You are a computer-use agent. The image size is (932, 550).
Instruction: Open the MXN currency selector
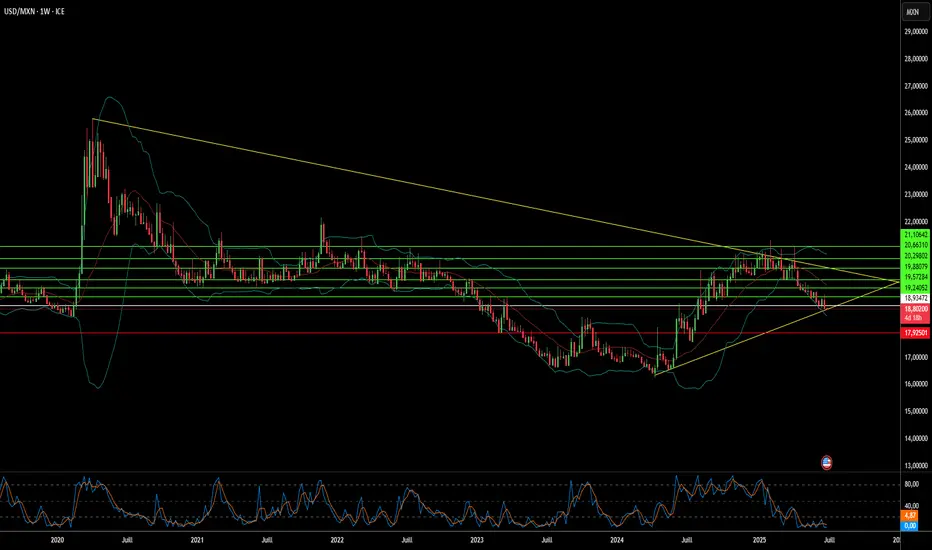pos(912,12)
